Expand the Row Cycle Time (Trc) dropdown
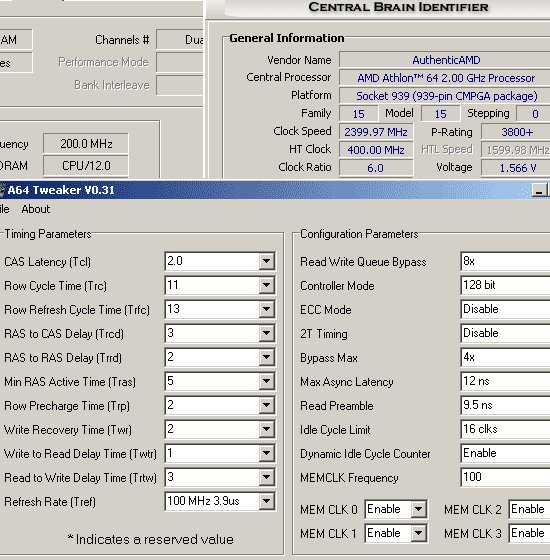This screenshot has width=550, height=560. point(266,285)
